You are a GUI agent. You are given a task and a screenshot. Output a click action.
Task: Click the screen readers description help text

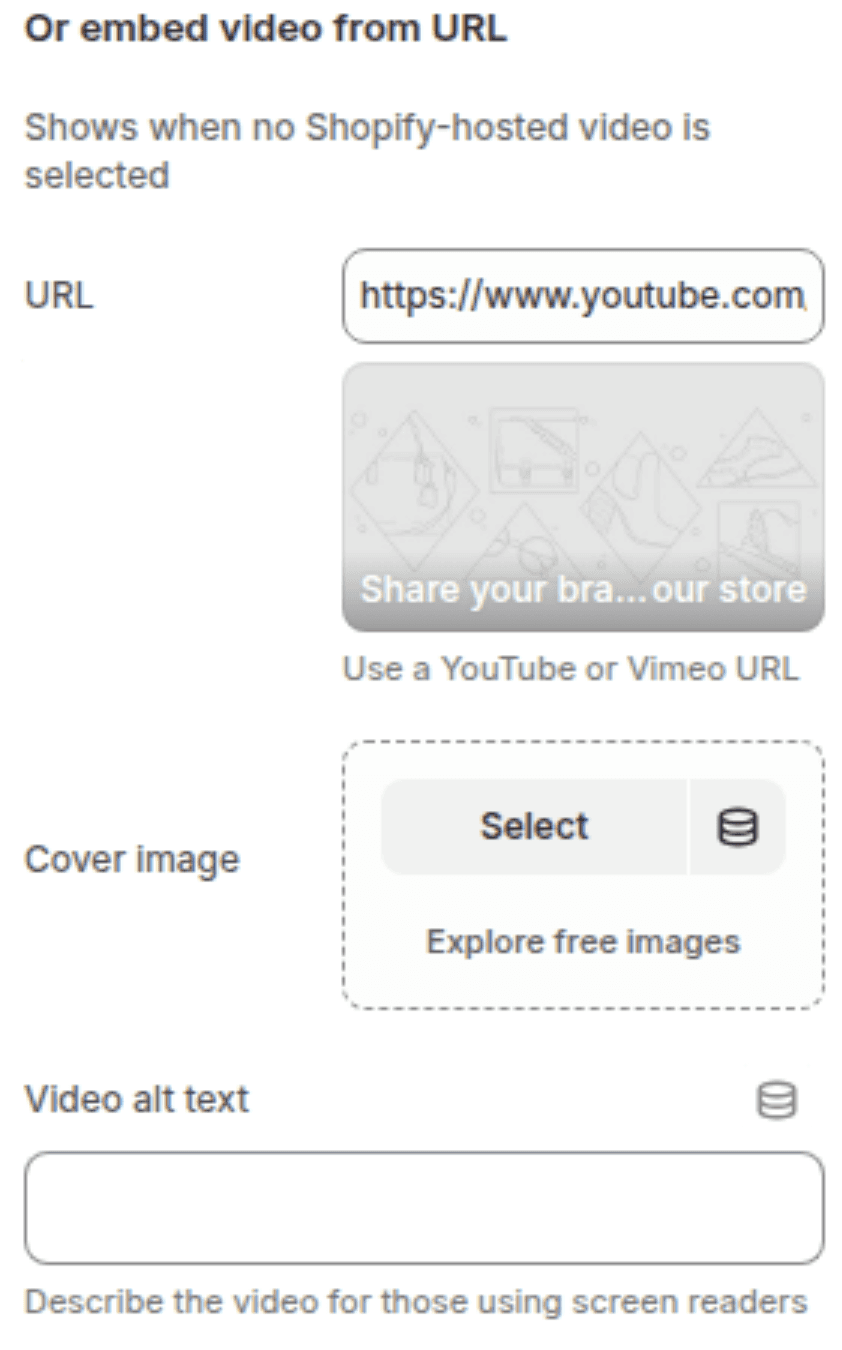tap(415, 1303)
